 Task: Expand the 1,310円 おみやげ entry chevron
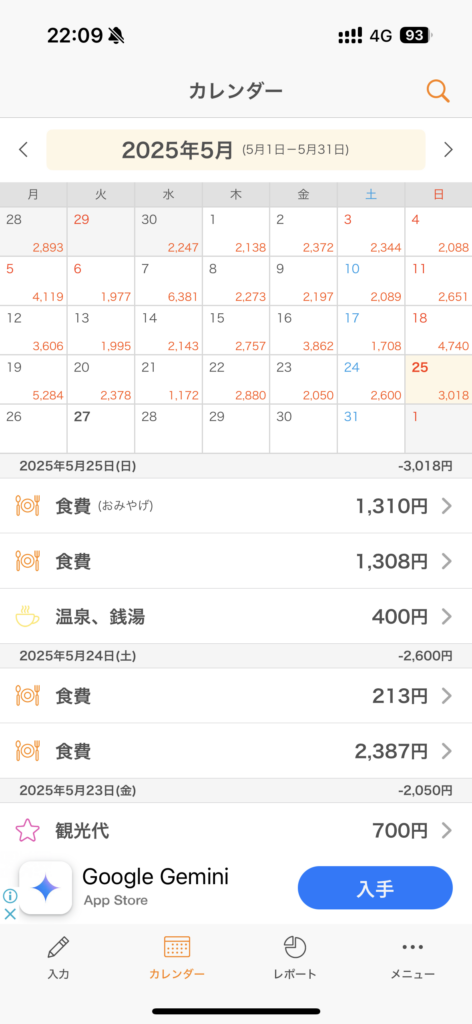[x=447, y=506]
